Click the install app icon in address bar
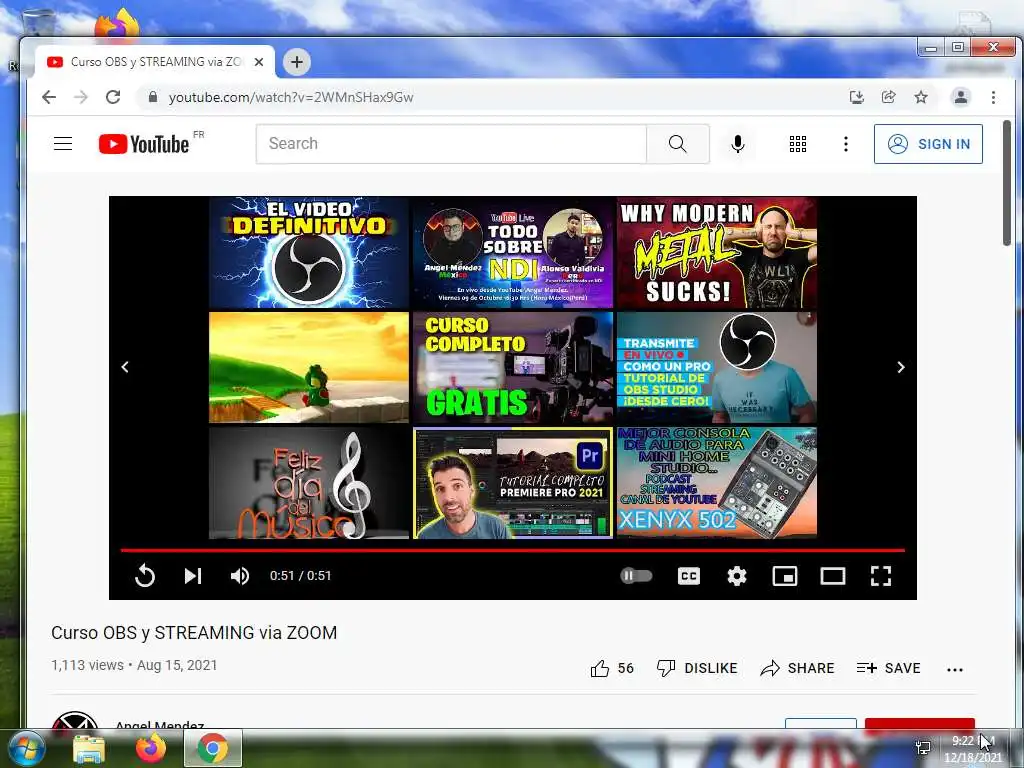The width and height of the screenshot is (1024, 768). click(857, 97)
